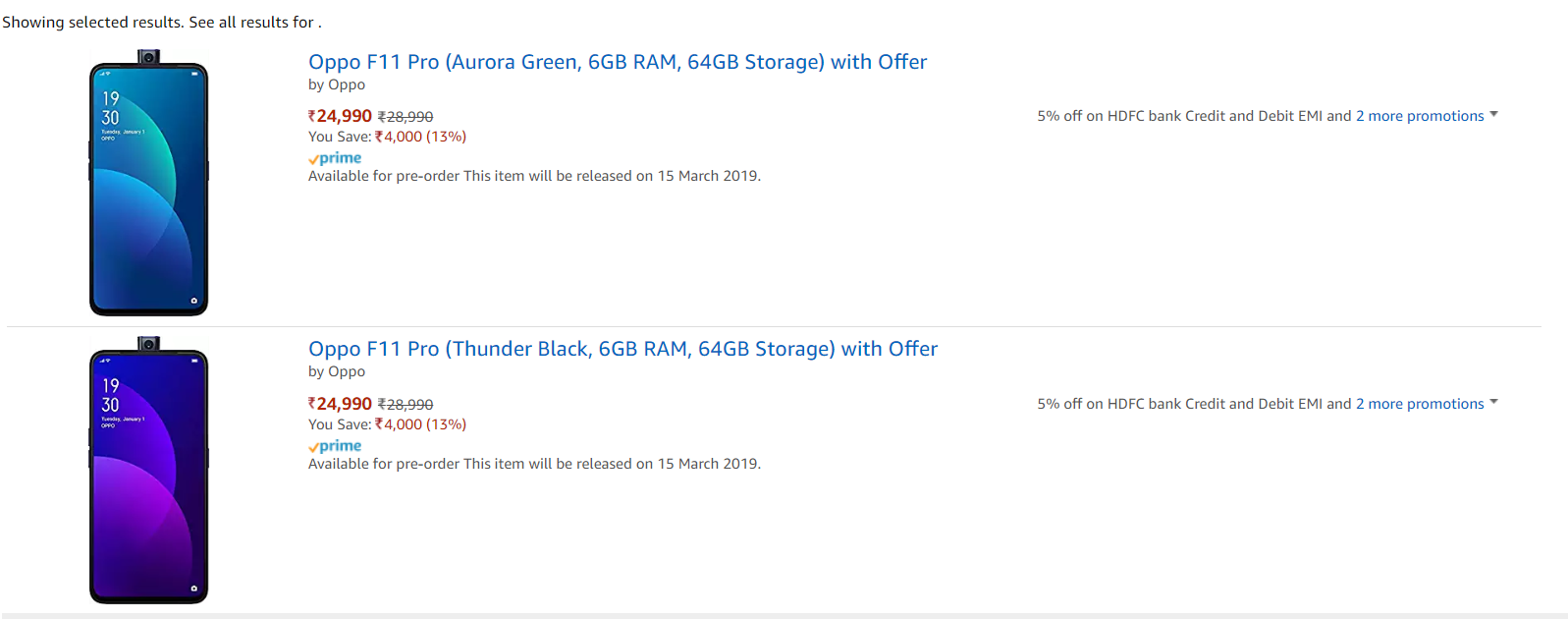Open the Aurora Green Oppo F11 Pro image
Screen dimensions: 1568x619
point(148,184)
